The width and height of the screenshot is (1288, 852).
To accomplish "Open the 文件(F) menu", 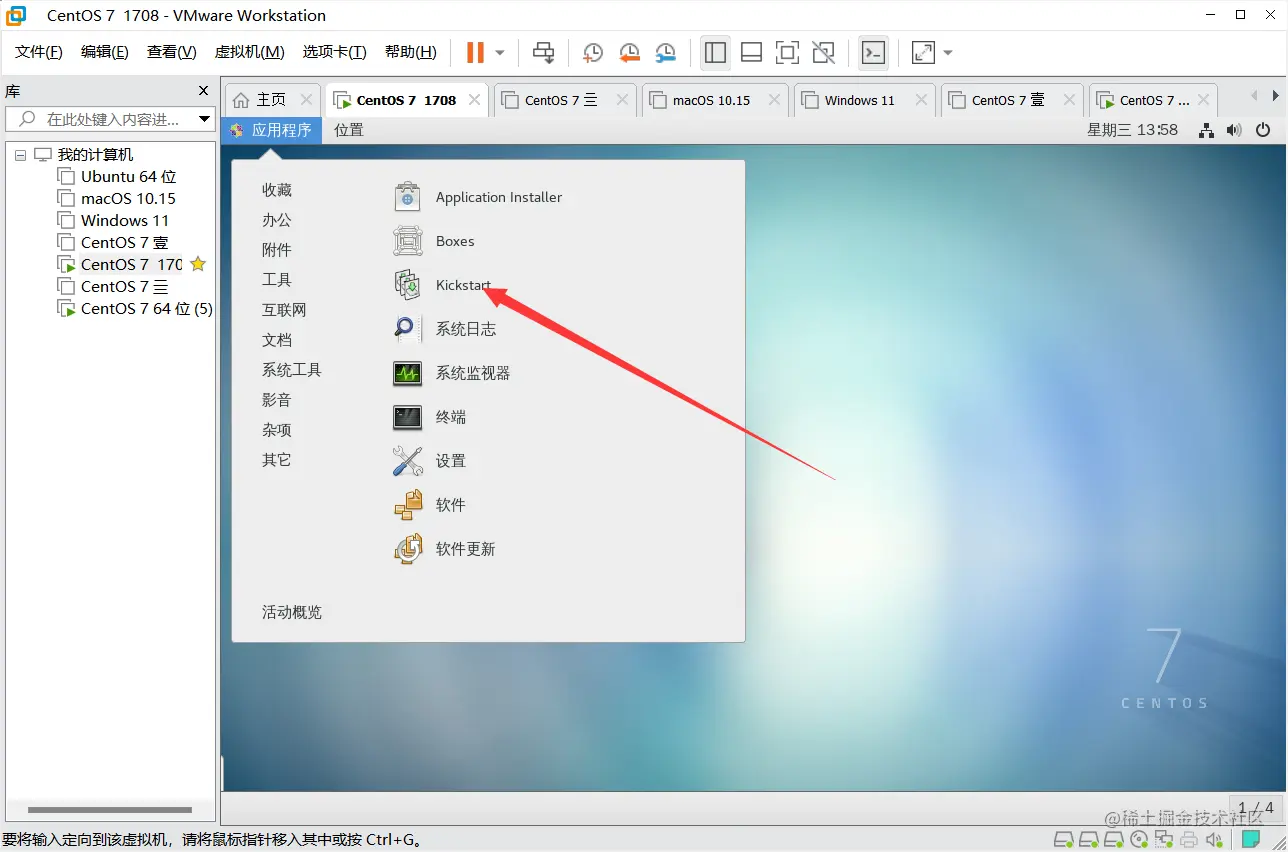I will 39,52.
